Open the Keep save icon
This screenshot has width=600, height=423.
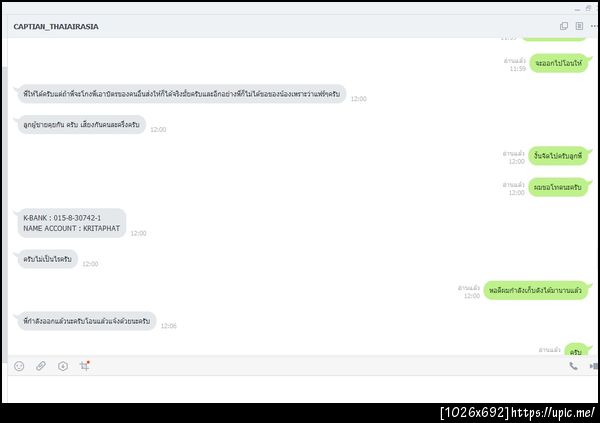[63, 366]
